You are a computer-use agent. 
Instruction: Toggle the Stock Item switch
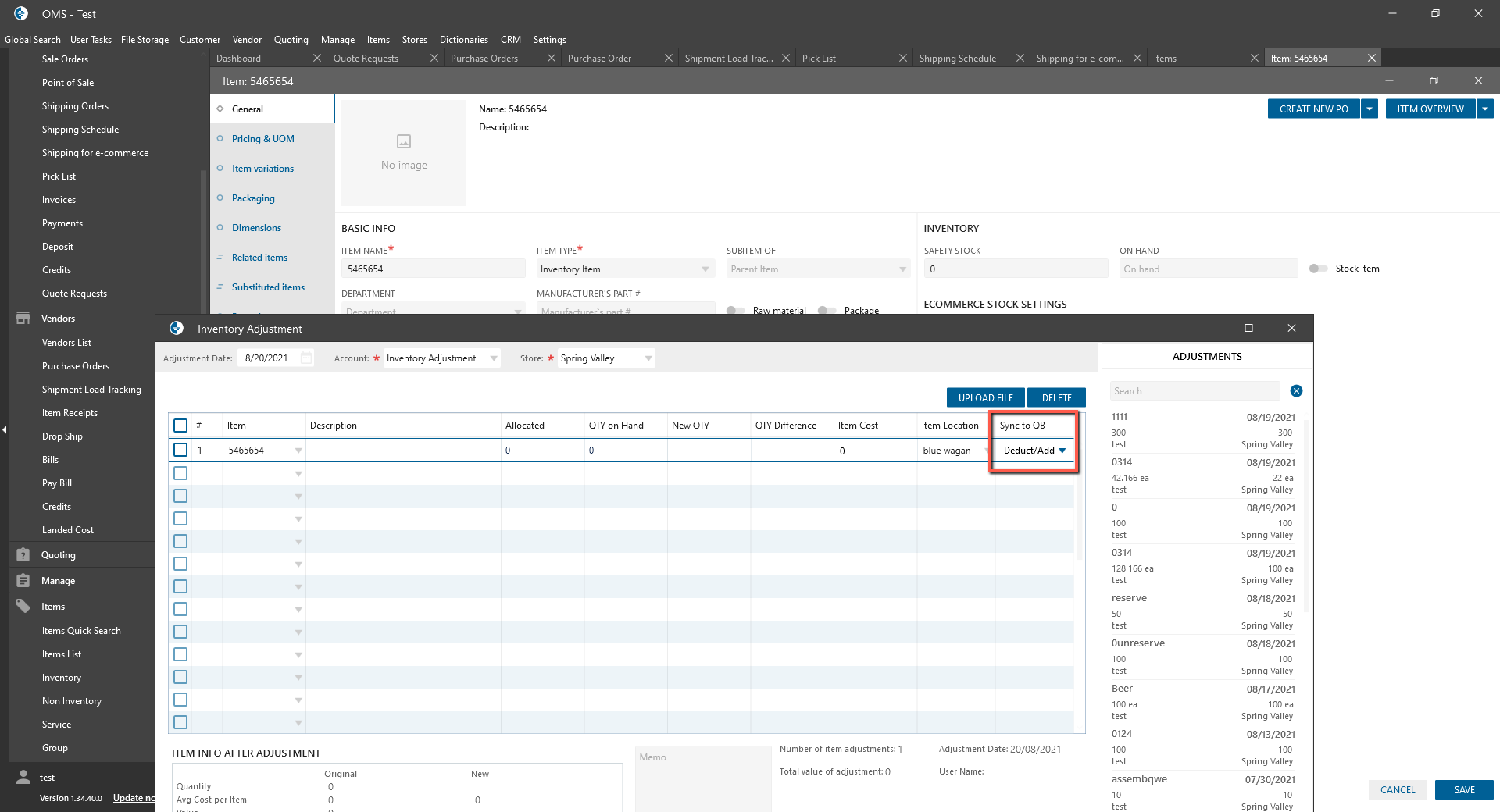coord(1318,269)
